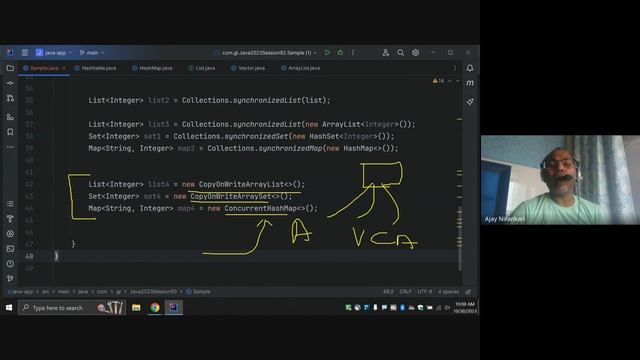Open the IntelliJ main hamburger menu

[x=25, y=53]
